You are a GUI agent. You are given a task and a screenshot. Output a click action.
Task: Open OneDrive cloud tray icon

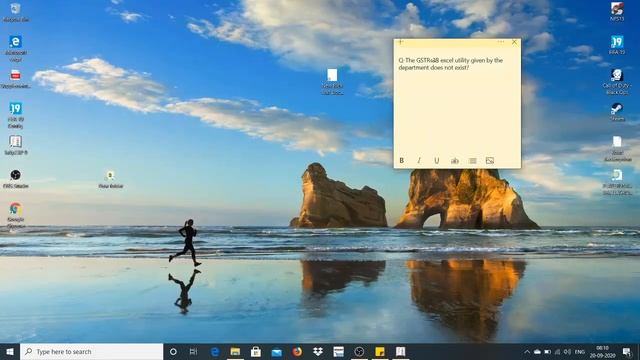point(537,351)
